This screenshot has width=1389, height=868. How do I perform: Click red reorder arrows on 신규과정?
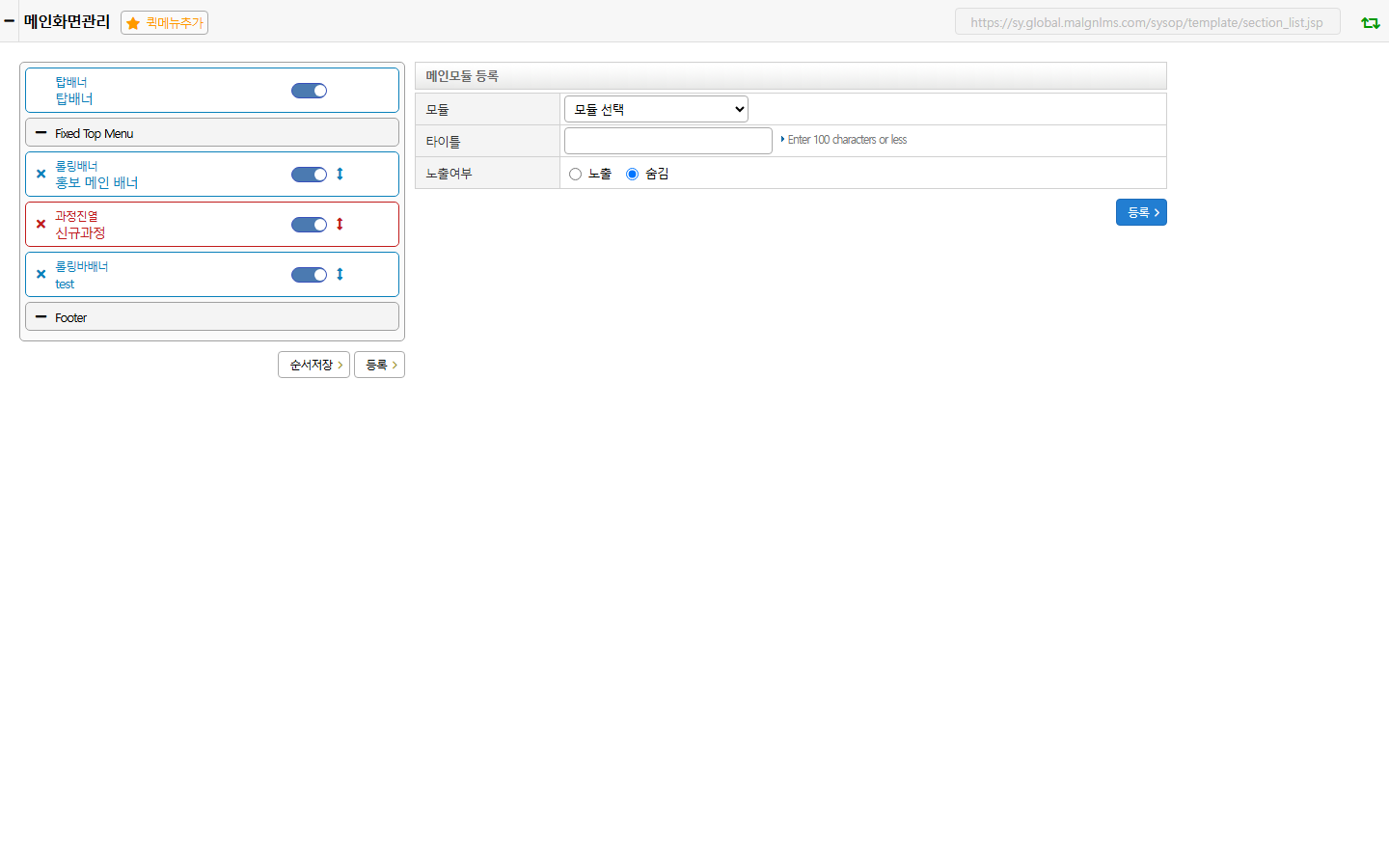pyautogui.click(x=340, y=225)
